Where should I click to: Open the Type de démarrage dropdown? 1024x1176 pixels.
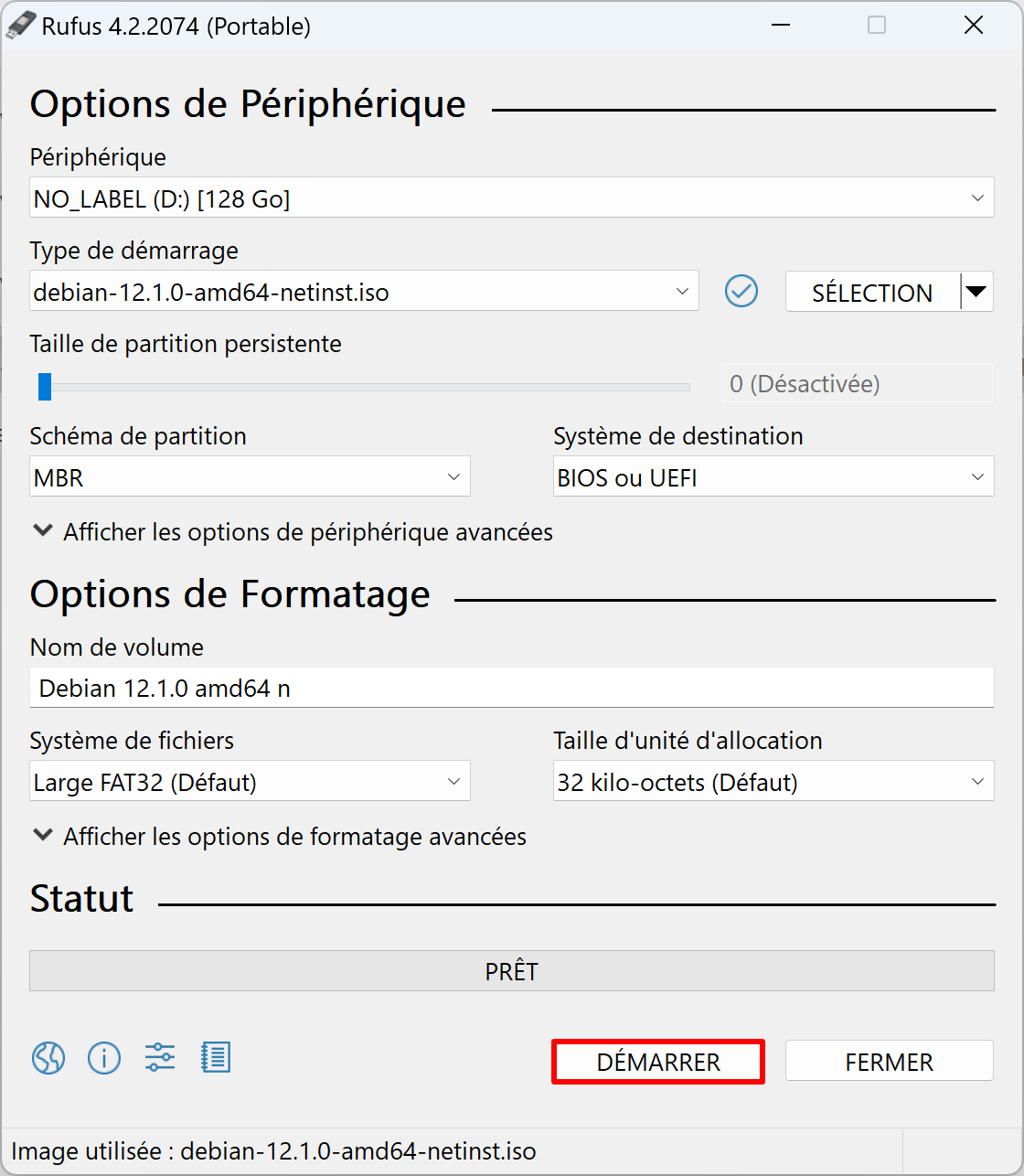[364, 292]
